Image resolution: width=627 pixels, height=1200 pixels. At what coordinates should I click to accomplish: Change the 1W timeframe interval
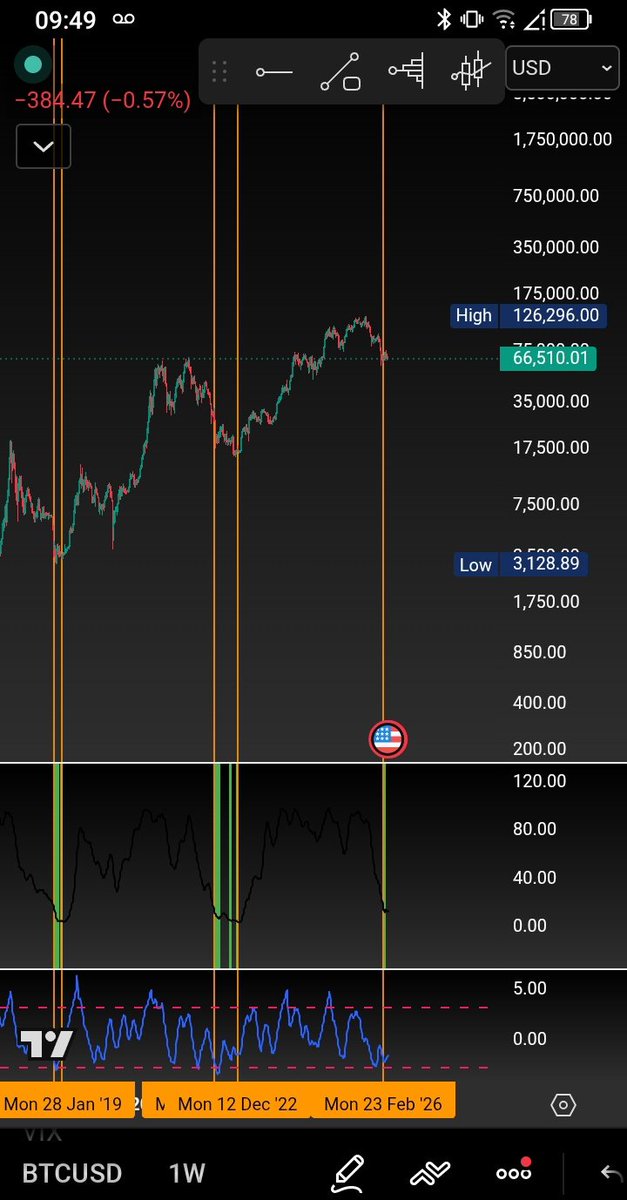(x=186, y=1172)
